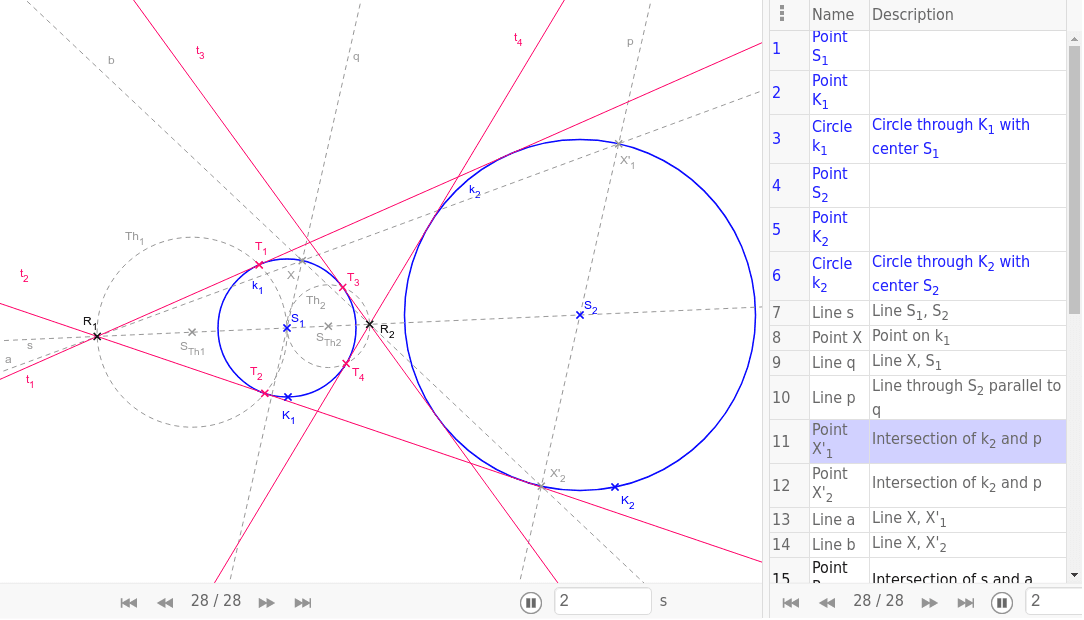Click point X'2 on circle k2
Image resolution: width=1084 pixels, height=620 pixels.
[x=541, y=487]
